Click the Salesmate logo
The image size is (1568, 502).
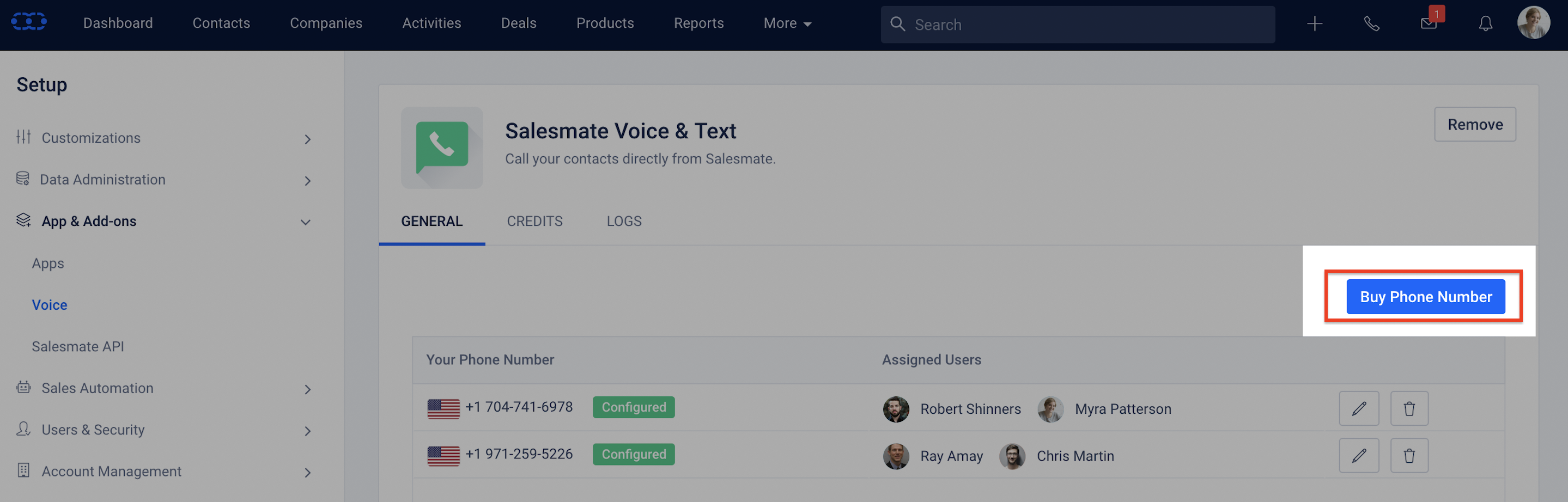click(29, 21)
